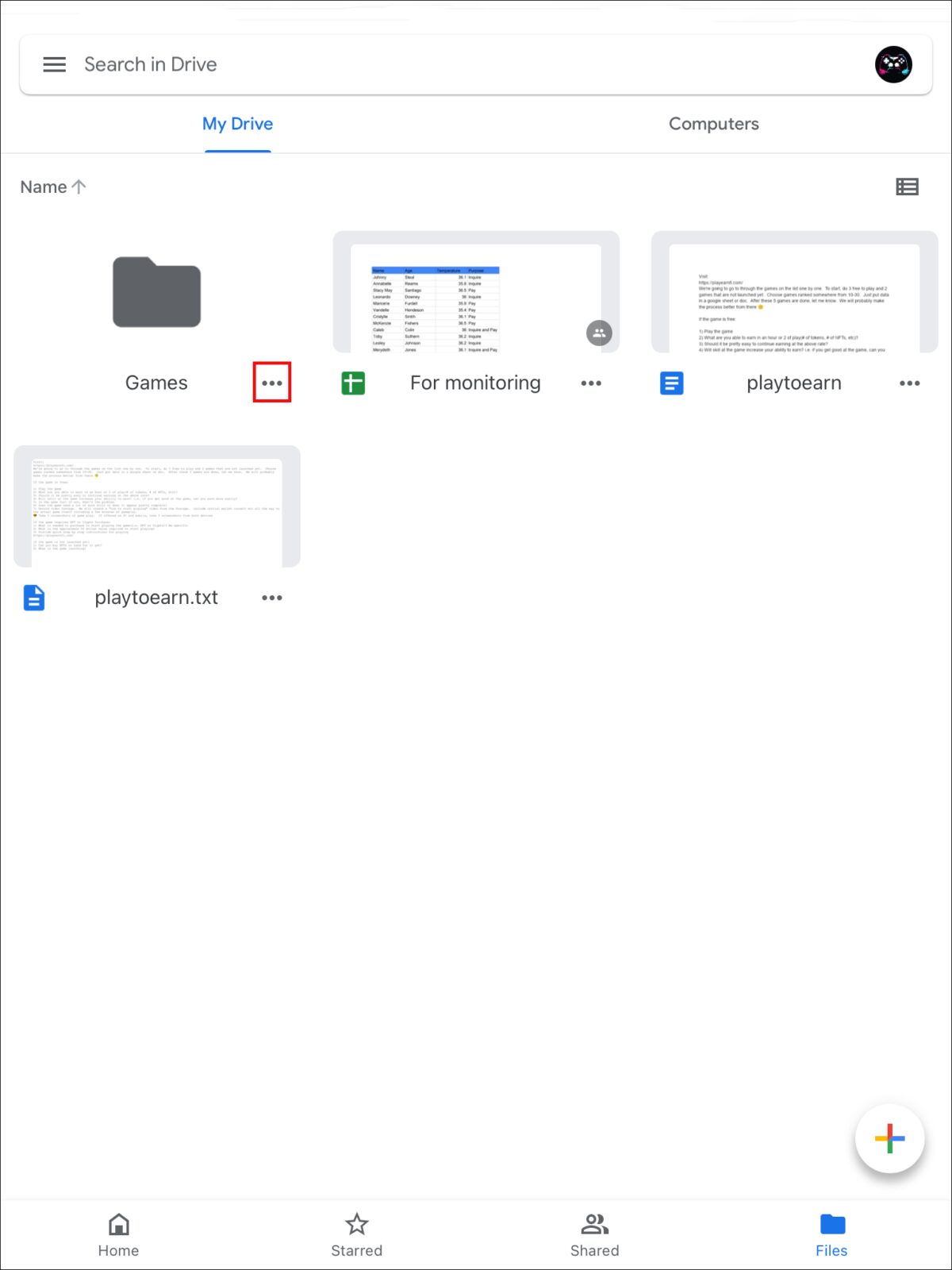Open more options for For monitoring
The height and width of the screenshot is (1270, 952).
pyautogui.click(x=591, y=383)
